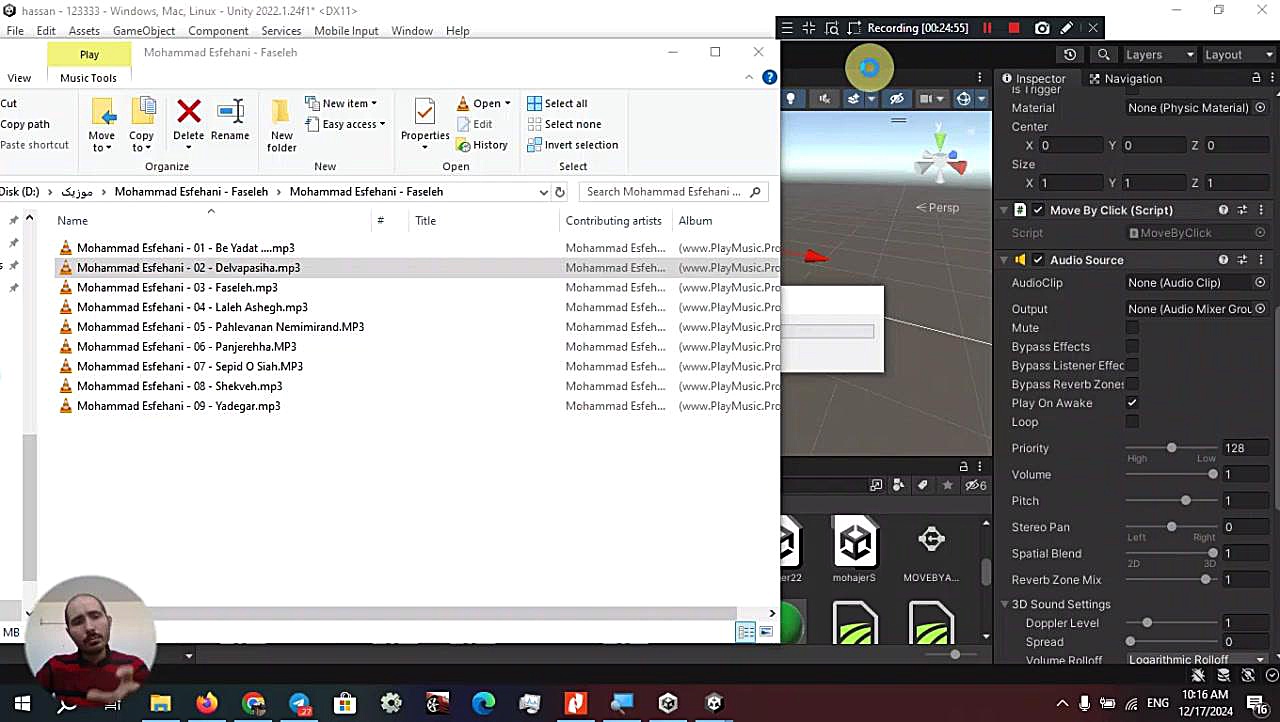Click the Stereo Pan slider handle
Image resolution: width=1280 pixels, height=722 pixels.
1171,527
